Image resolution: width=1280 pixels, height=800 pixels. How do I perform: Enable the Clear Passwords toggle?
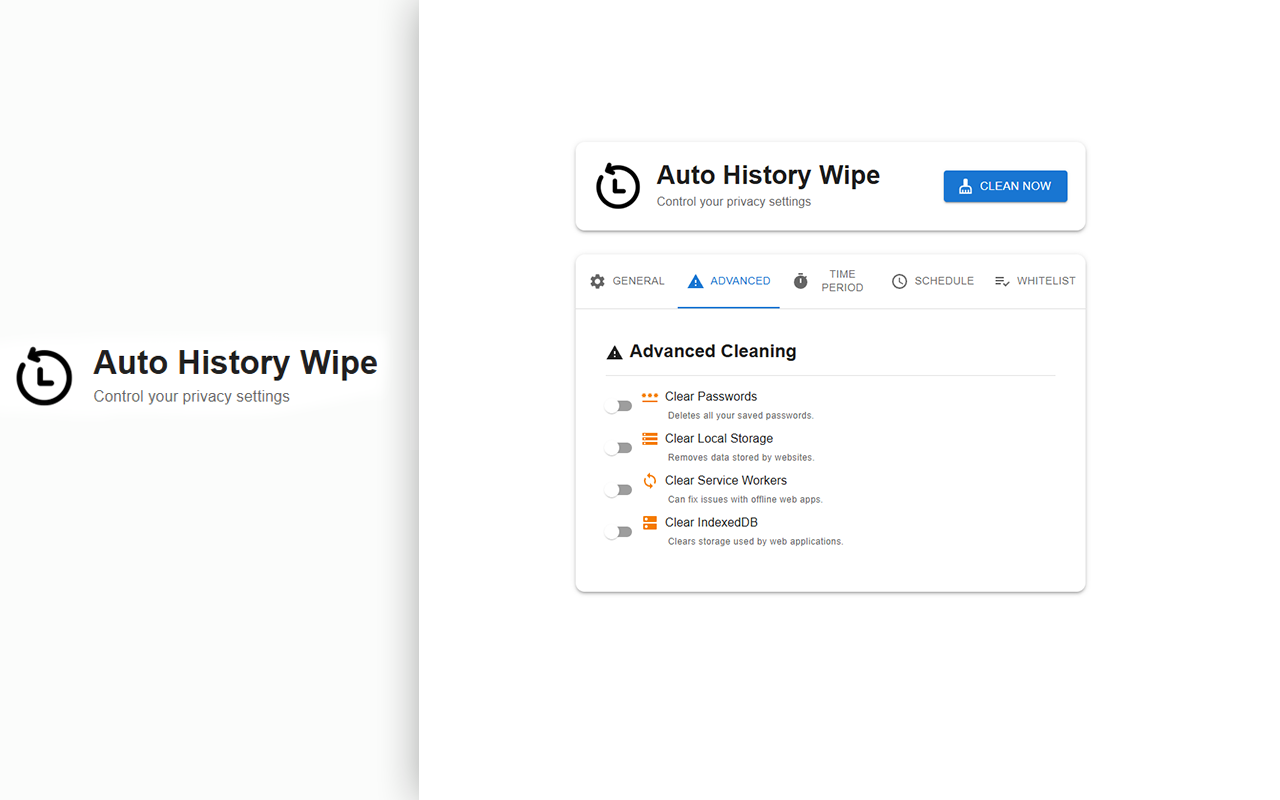(619, 405)
